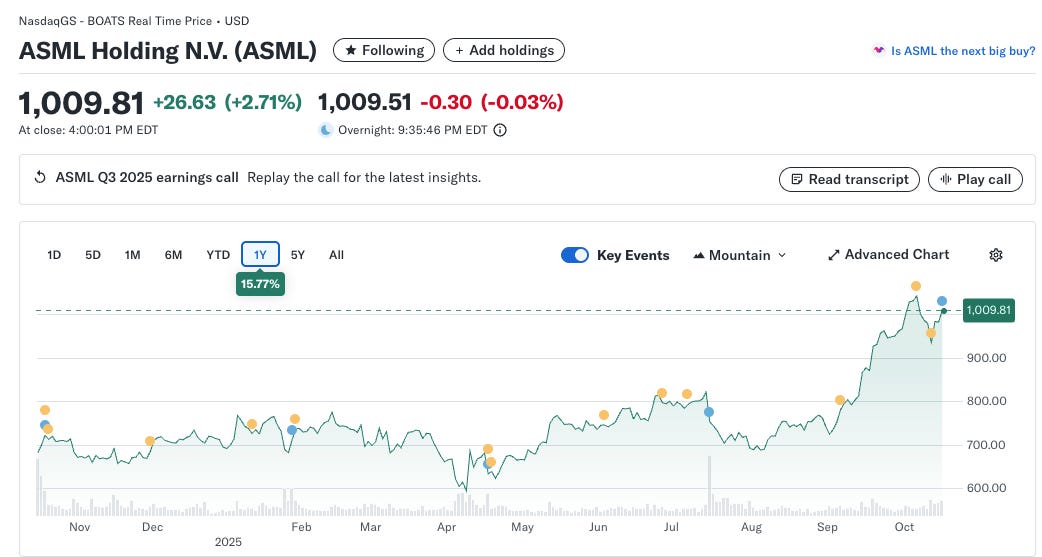Click the Play call button
The image size is (1042, 557).
click(975, 179)
